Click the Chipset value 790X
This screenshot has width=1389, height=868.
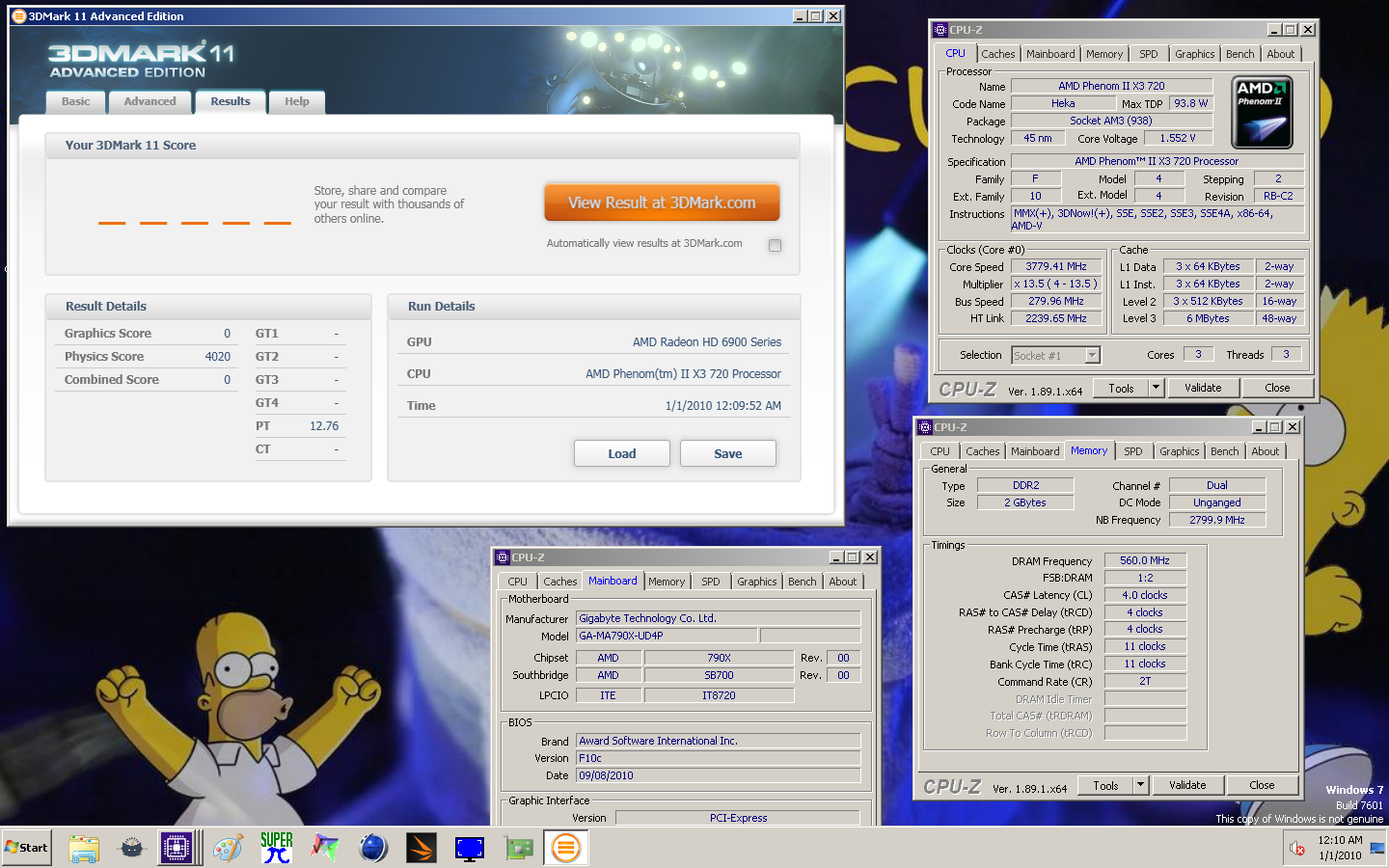[x=719, y=658]
